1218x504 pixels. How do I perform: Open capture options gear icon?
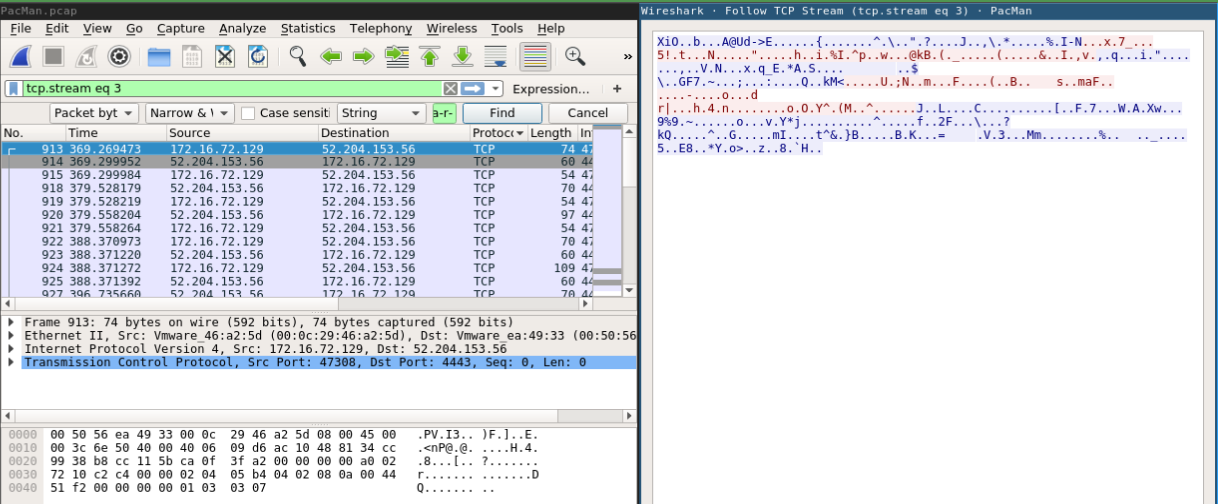119,56
